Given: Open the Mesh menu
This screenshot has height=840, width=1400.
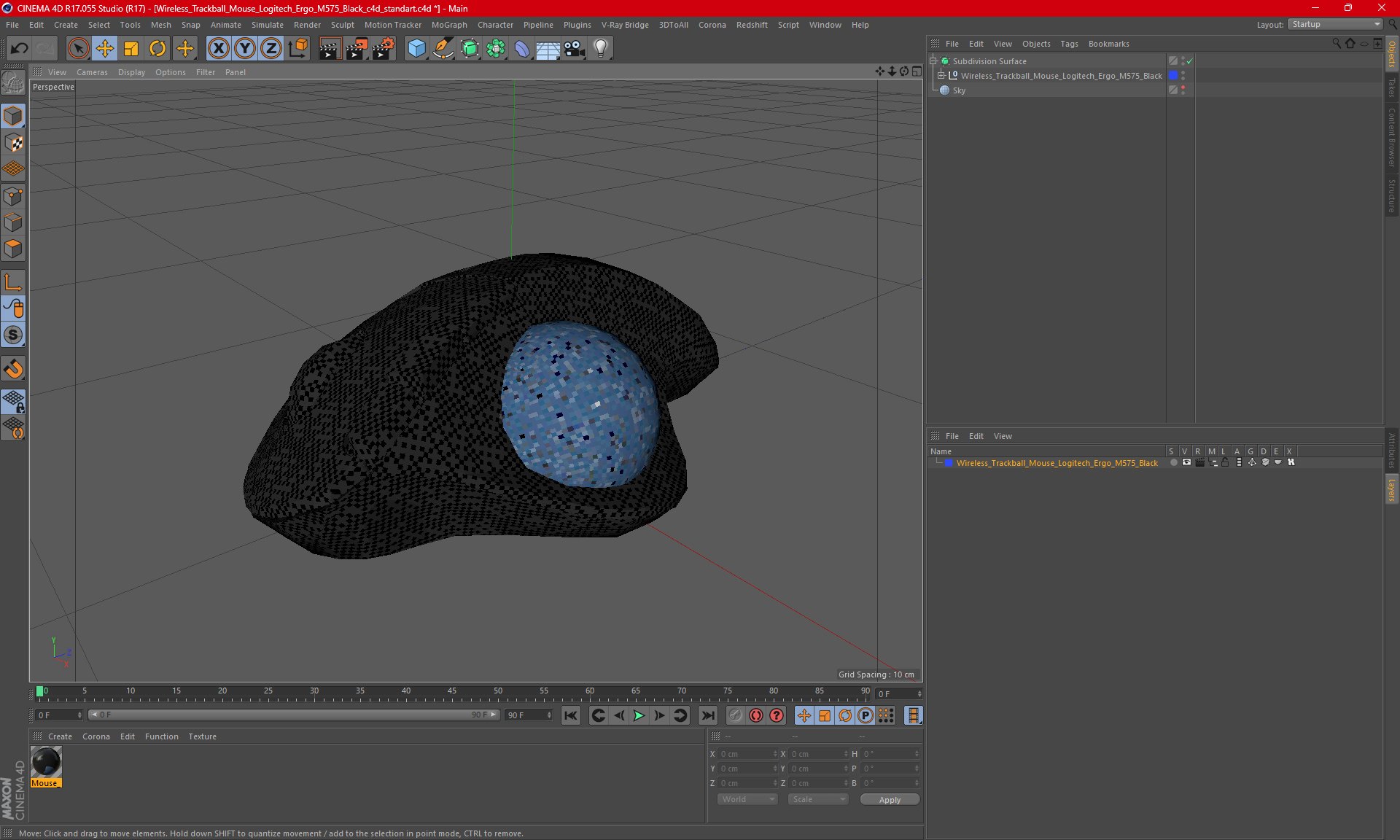Looking at the screenshot, I should (x=160, y=25).
